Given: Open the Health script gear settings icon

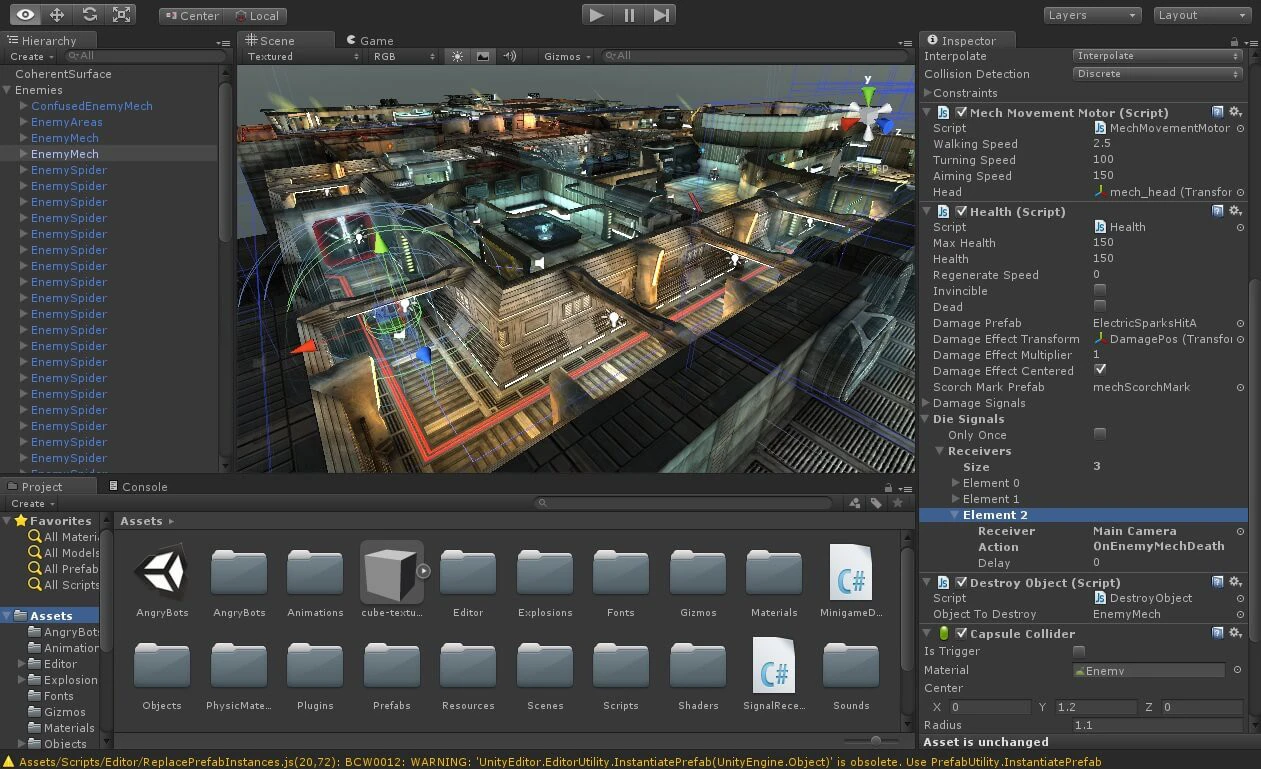Looking at the screenshot, I should point(1236,211).
